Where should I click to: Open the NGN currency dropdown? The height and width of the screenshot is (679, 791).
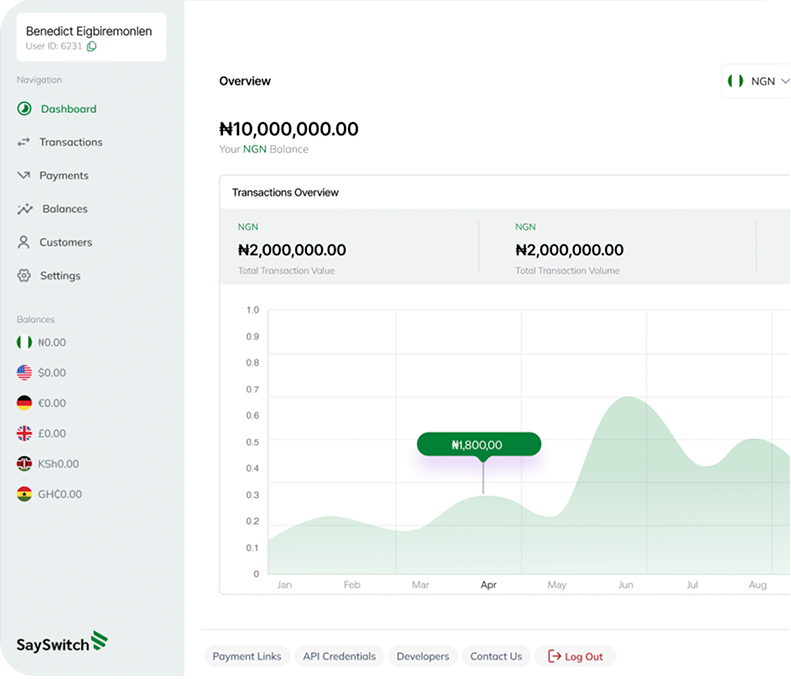tap(758, 81)
